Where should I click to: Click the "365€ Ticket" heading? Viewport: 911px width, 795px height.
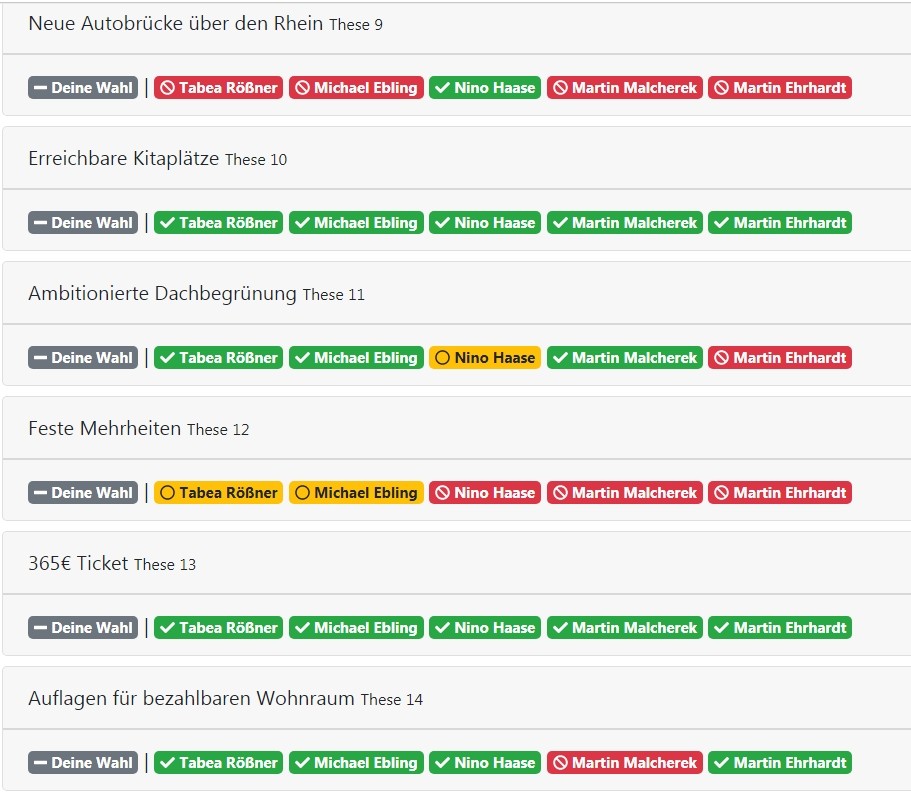78,563
